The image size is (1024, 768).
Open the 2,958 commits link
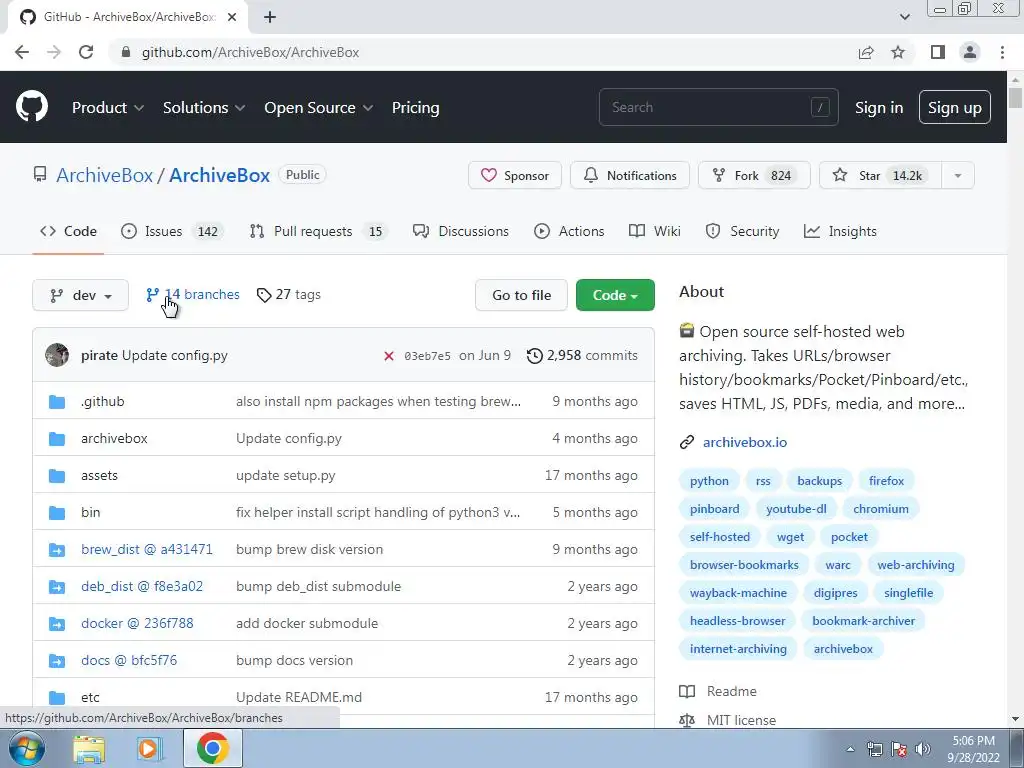[x=583, y=355]
